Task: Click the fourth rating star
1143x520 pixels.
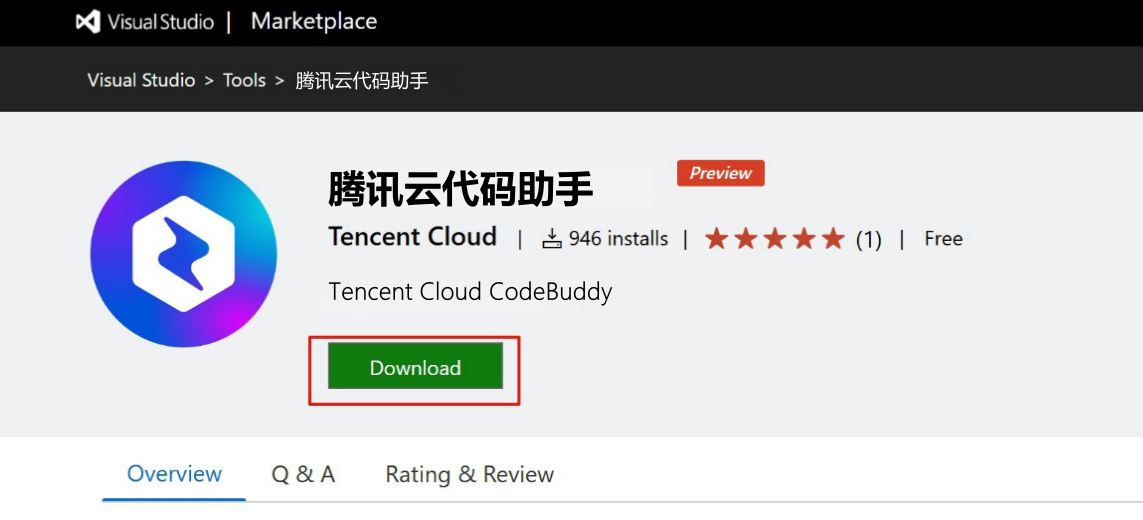Action: tap(803, 238)
